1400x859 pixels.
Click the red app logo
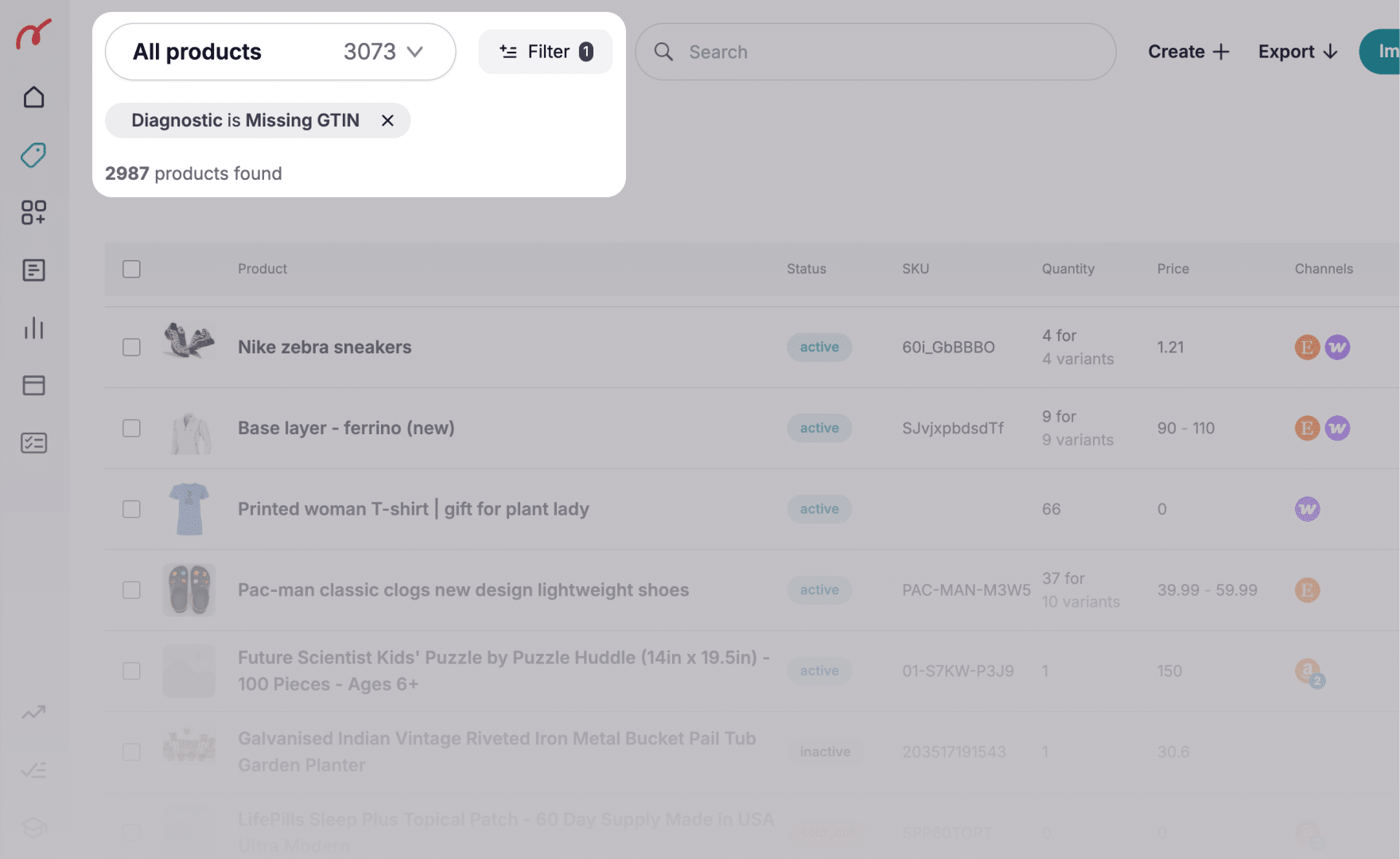tap(33, 33)
